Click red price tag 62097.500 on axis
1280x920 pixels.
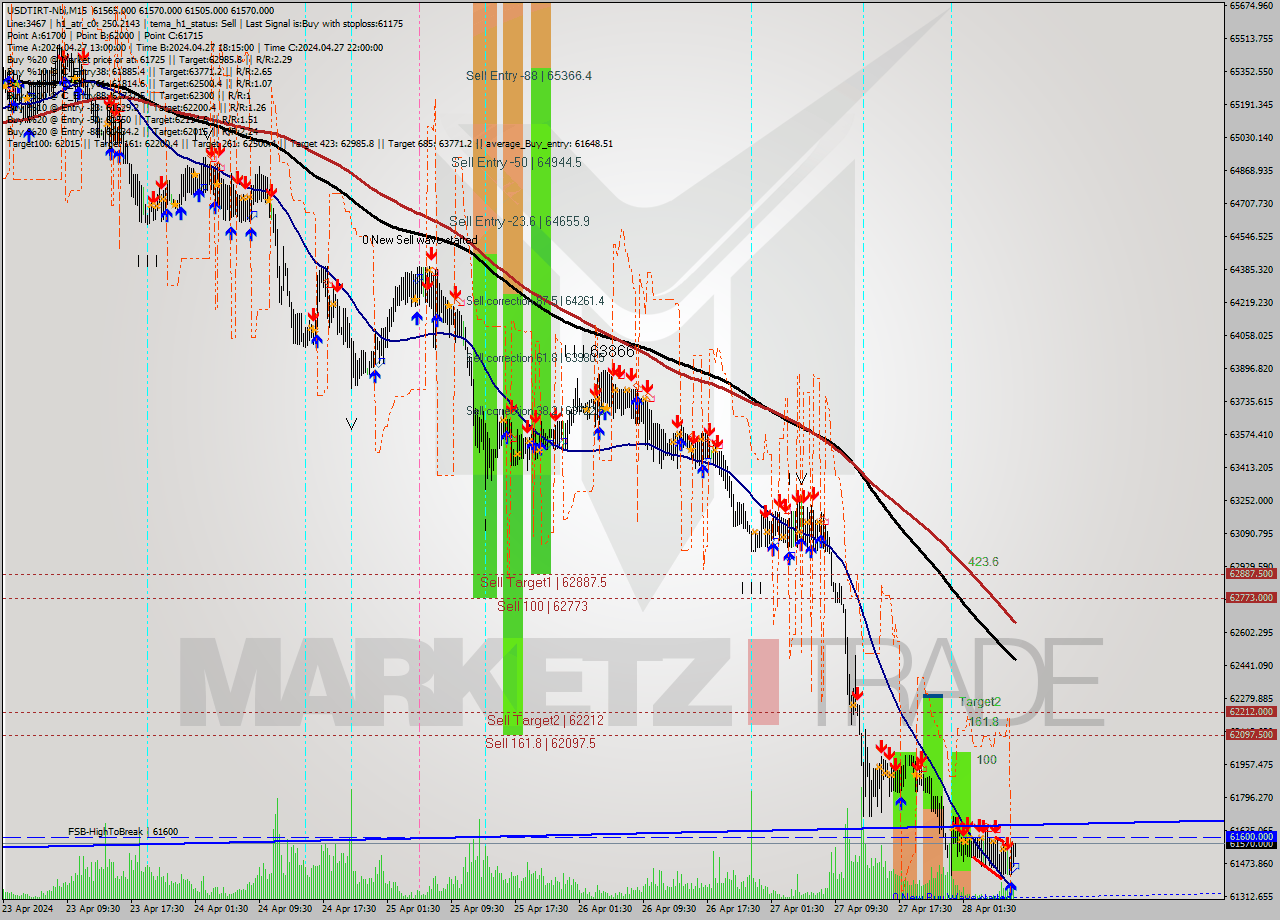(1251, 735)
